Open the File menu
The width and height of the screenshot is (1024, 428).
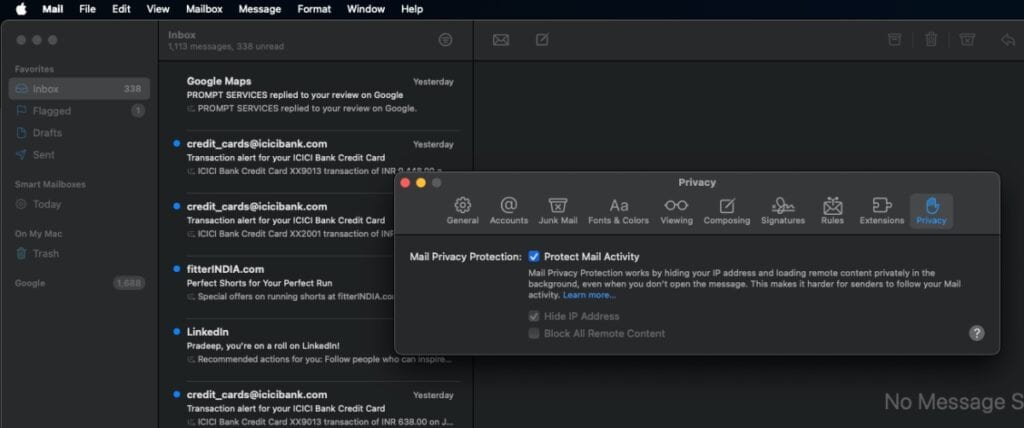88,9
